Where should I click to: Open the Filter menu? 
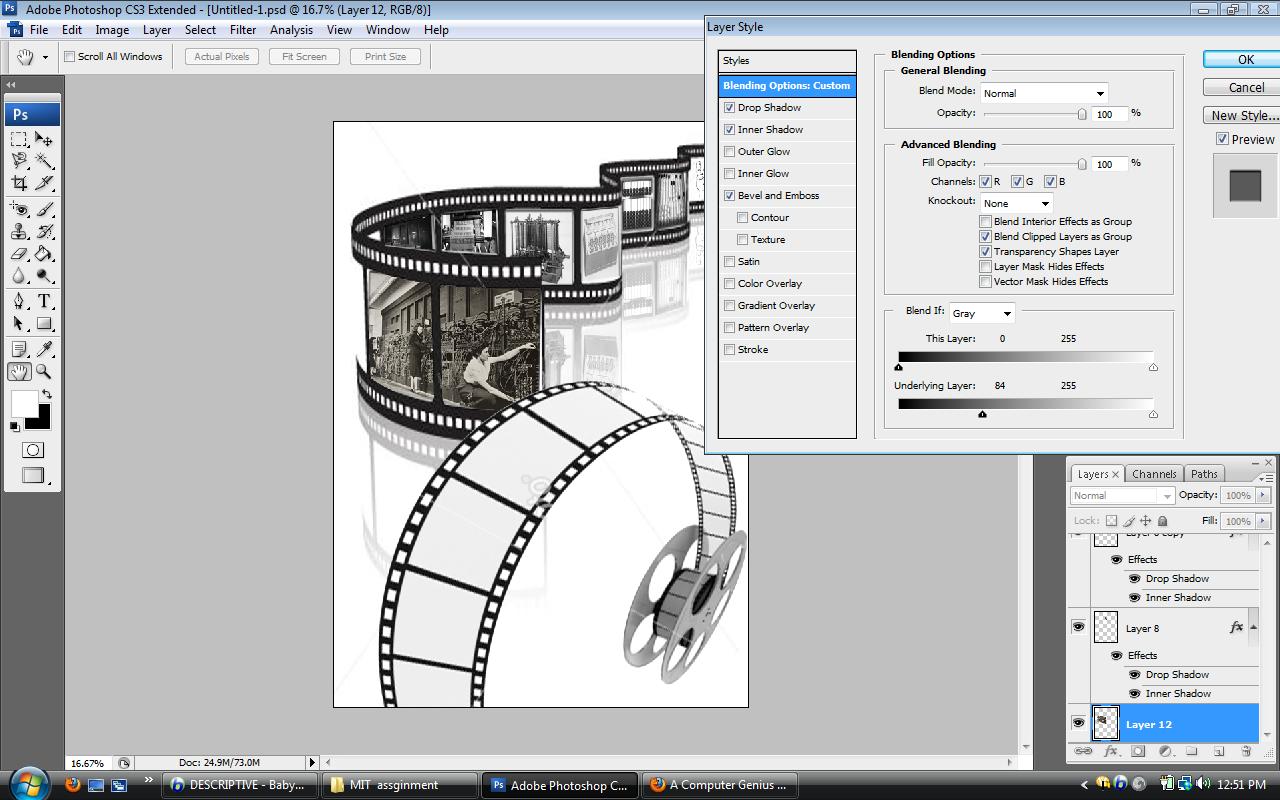[x=243, y=30]
